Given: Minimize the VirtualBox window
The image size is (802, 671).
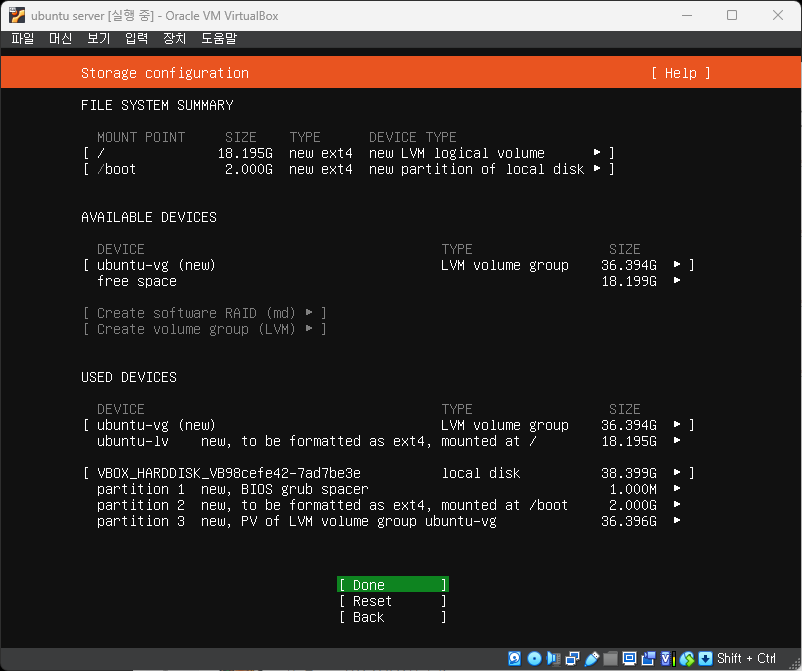Looking at the screenshot, I should (x=687, y=15).
